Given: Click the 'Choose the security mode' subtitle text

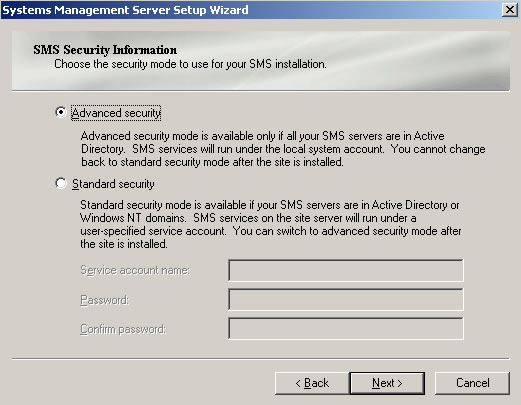Looking at the screenshot, I should 190,64.
